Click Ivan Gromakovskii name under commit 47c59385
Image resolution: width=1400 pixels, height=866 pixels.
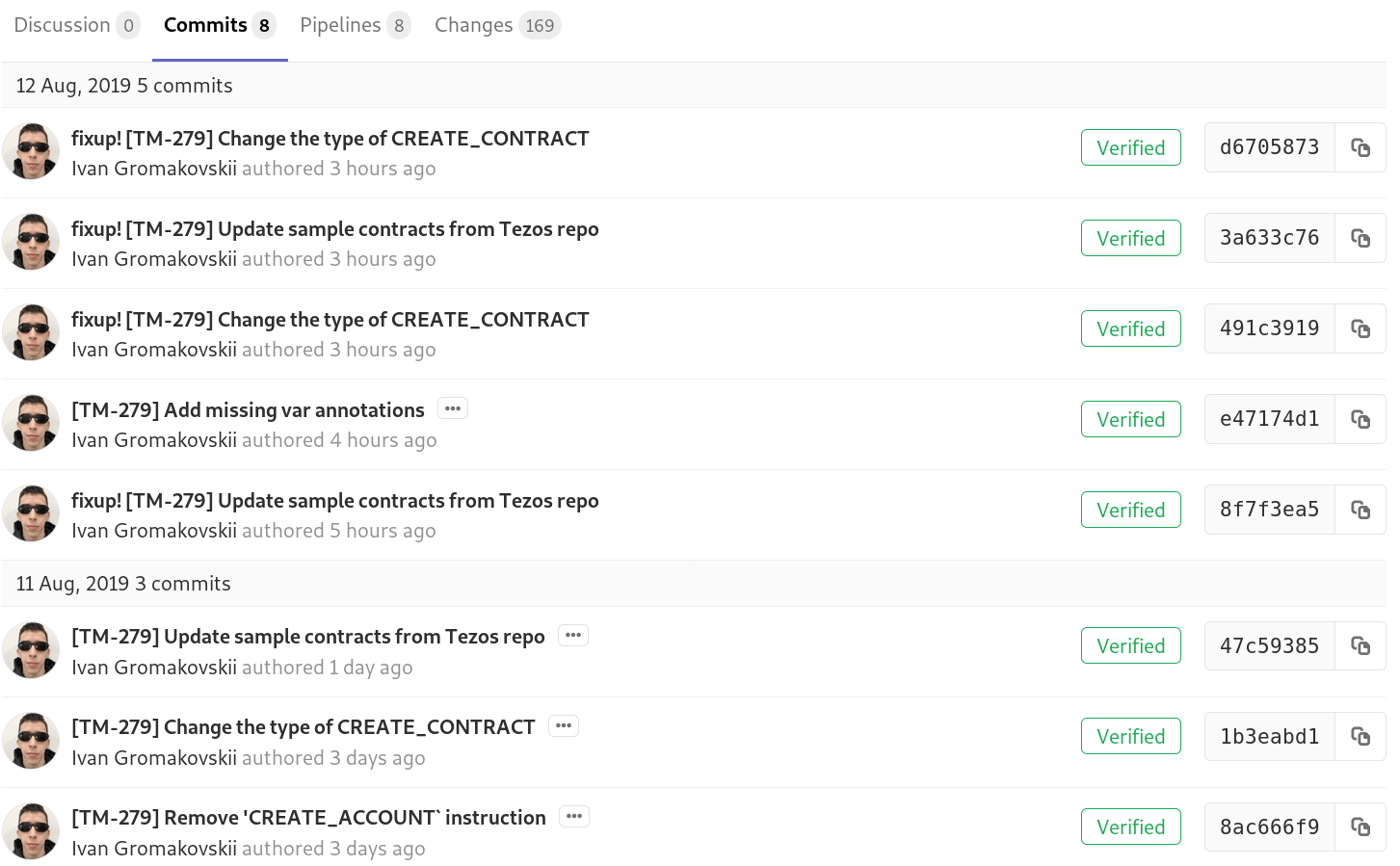coord(154,668)
